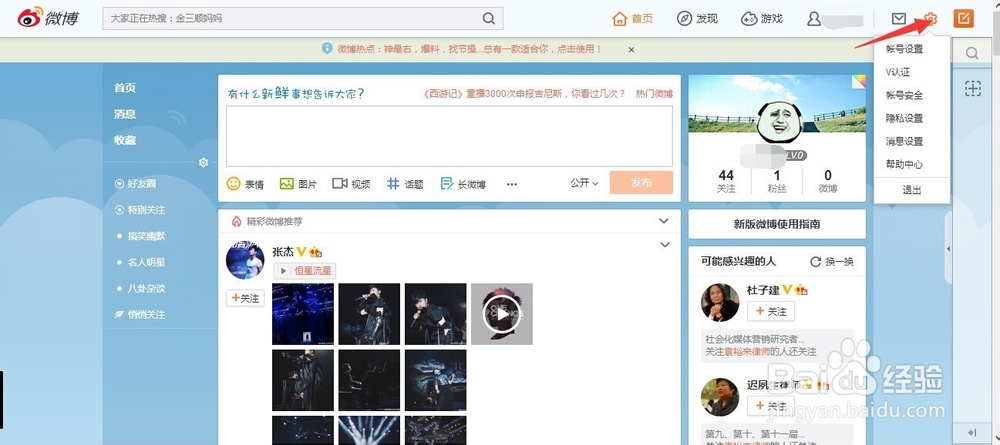
Task: Select 隐私设置 from the settings menu
Action: 904,118
